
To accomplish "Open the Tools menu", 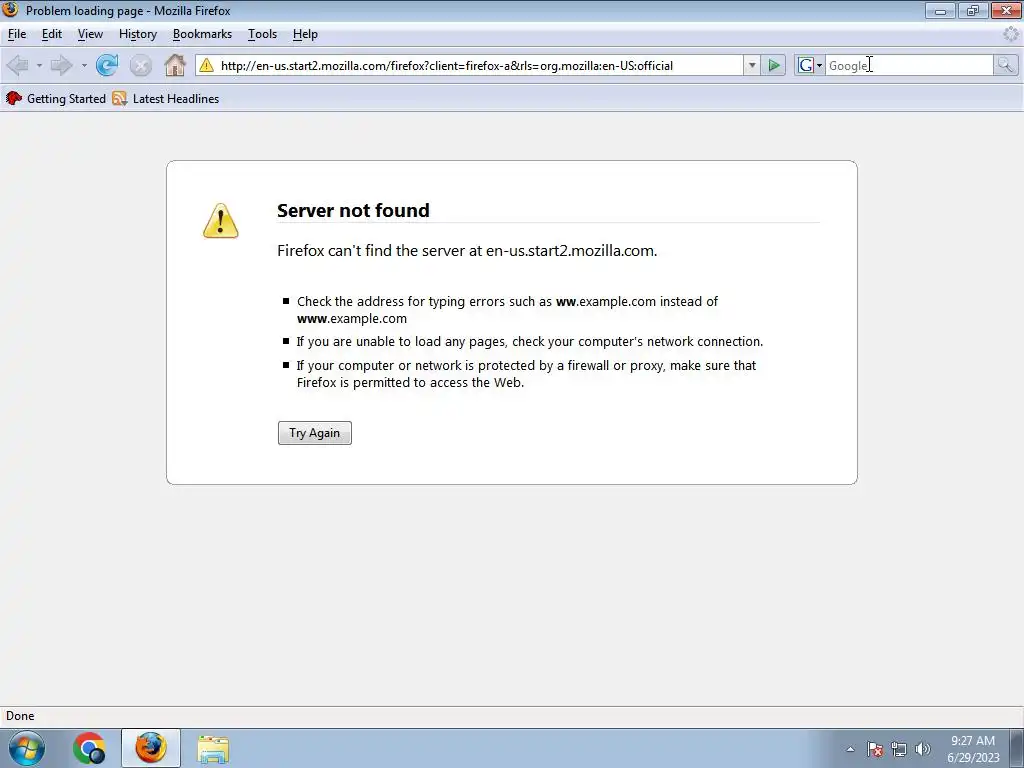I will [263, 34].
